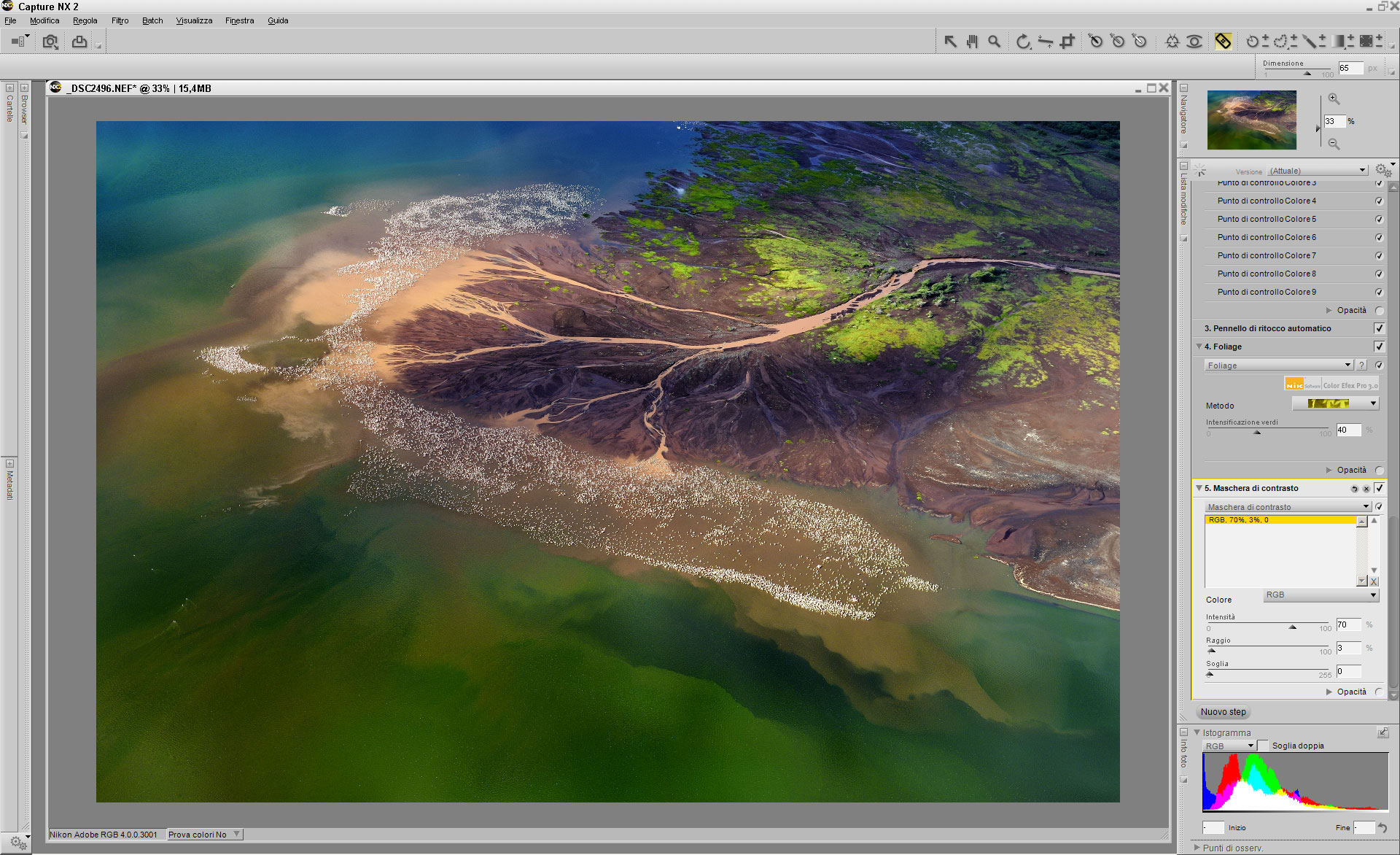The image size is (1400, 855).
Task: Zoom out with navigator magnifier minus
Action: point(1334,144)
